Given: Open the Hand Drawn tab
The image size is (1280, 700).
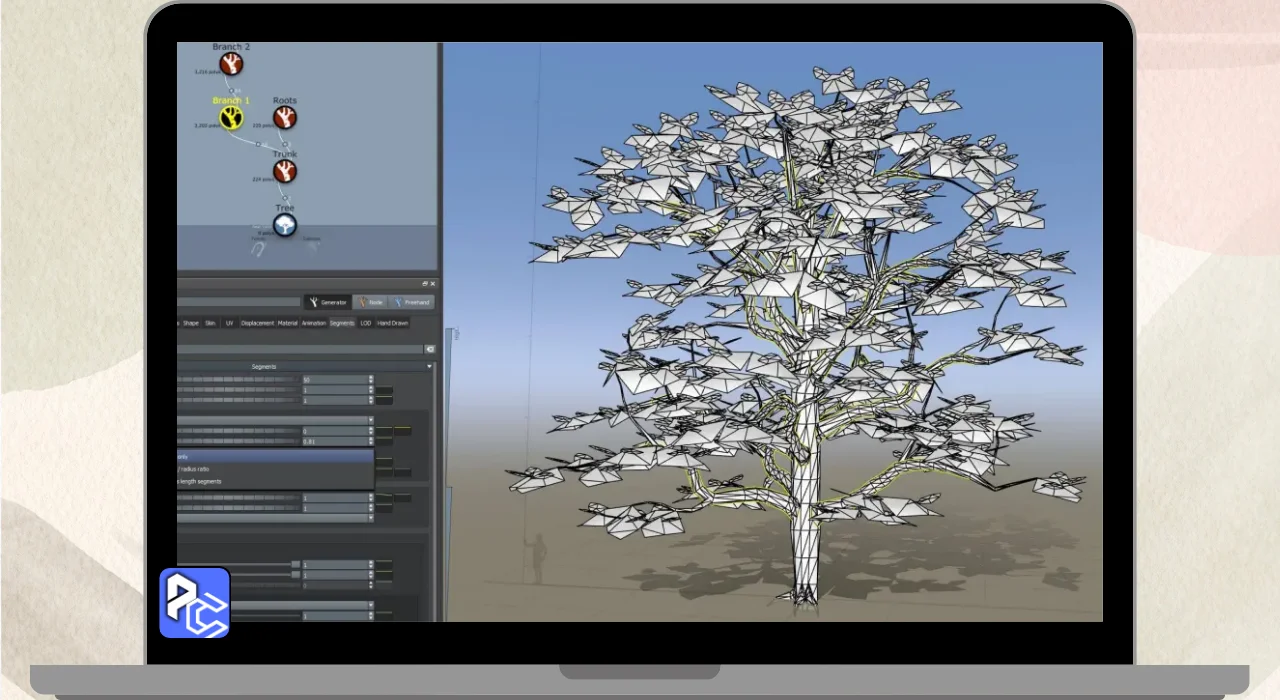Looking at the screenshot, I should pos(393,323).
